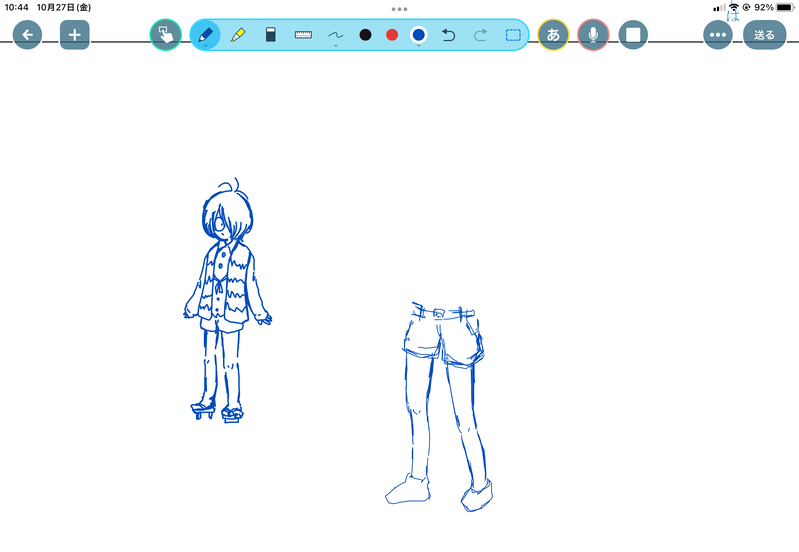The height and width of the screenshot is (552, 799).
Task: Choose the red pen color
Action: point(392,35)
